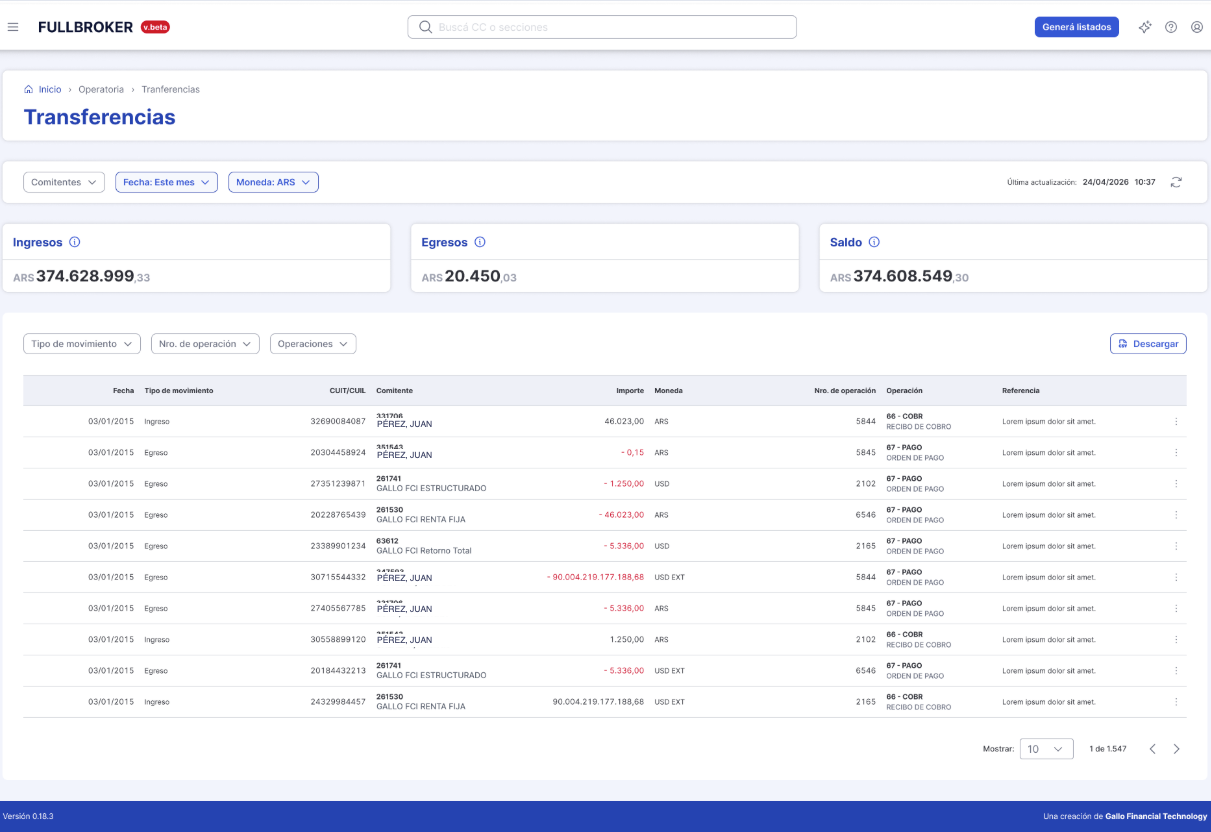The width and height of the screenshot is (1211, 832).
Task: Click the Descargar button
Action: (1148, 344)
